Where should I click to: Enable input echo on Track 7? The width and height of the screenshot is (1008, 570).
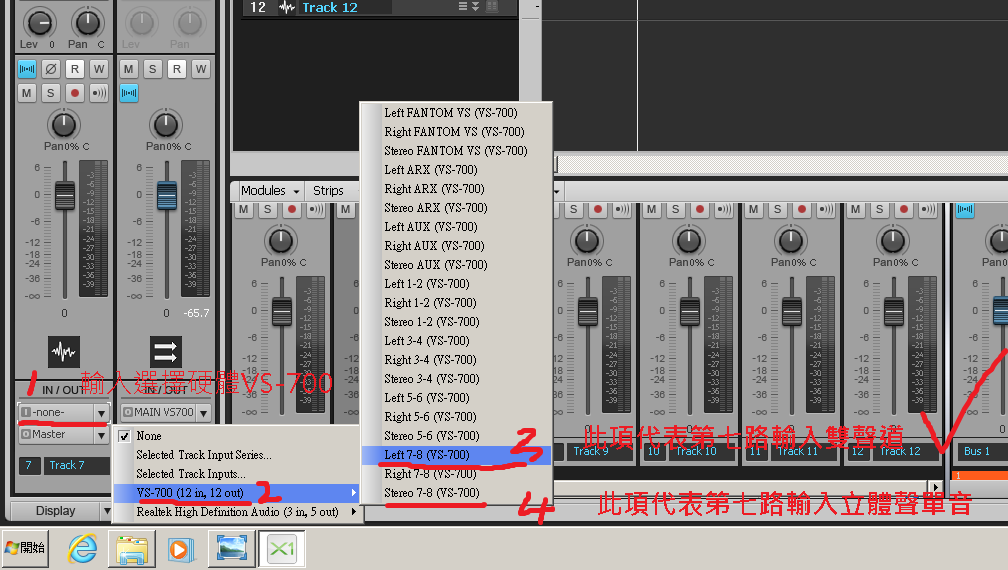99,93
